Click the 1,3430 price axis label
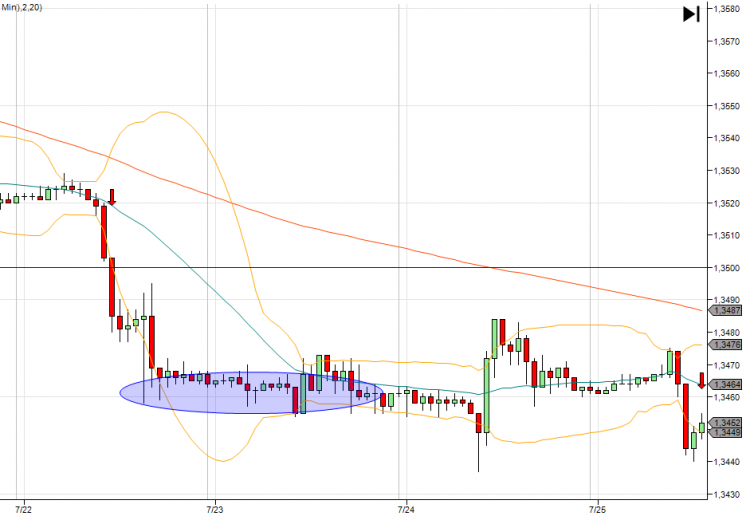 (727, 494)
